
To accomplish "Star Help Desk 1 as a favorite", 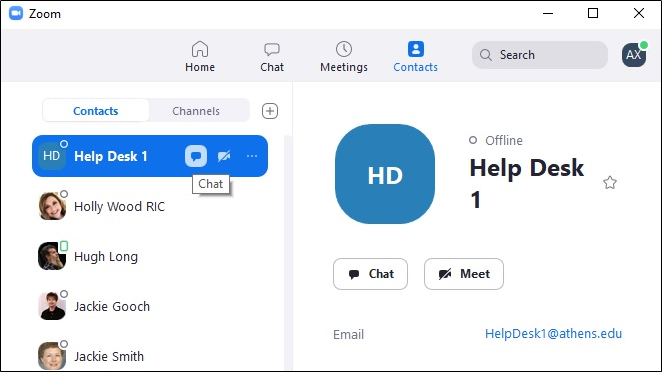I will point(610,183).
